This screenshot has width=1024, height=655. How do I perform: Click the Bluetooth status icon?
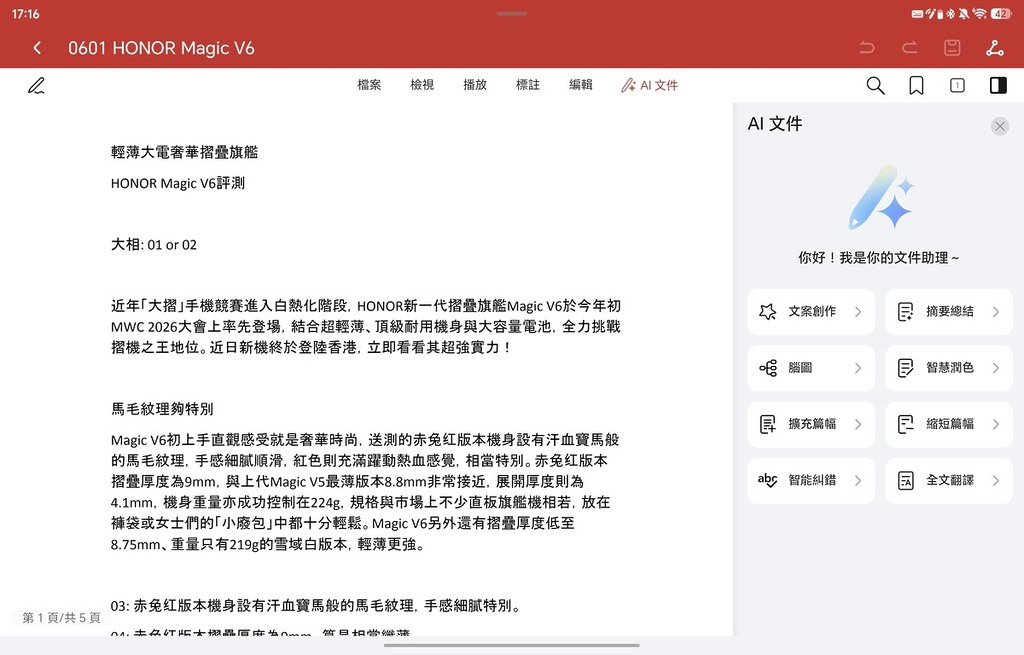[x=951, y=14]
